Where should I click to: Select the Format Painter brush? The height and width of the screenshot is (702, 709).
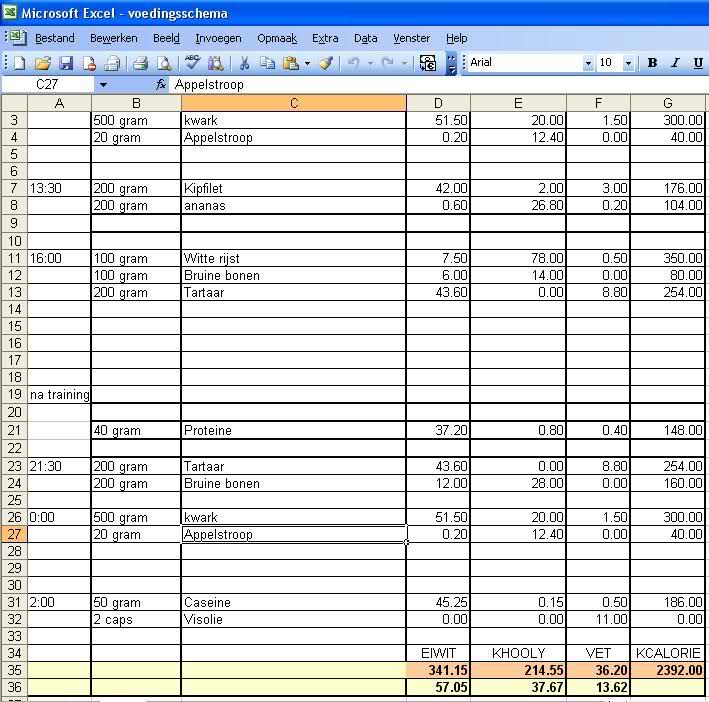(326, 63)
